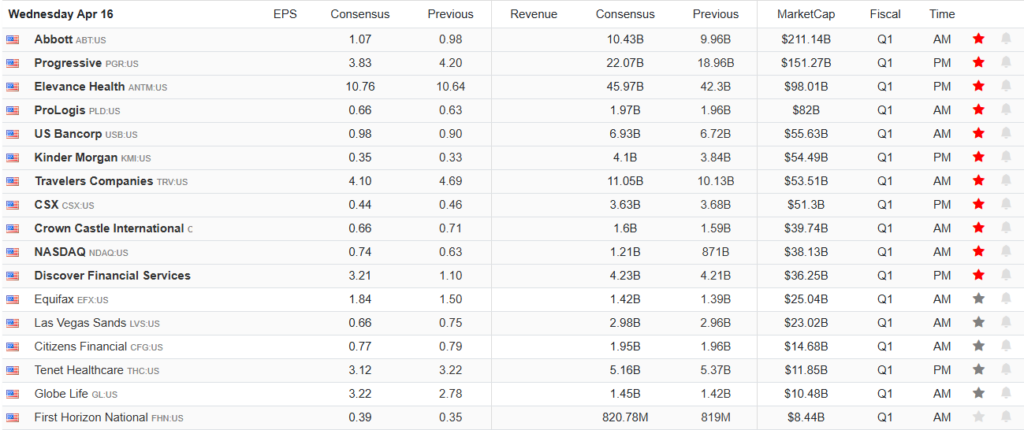Open the CSX company link
The width and height of the screenshot is (1024, 430).
(x=46, y=205)
